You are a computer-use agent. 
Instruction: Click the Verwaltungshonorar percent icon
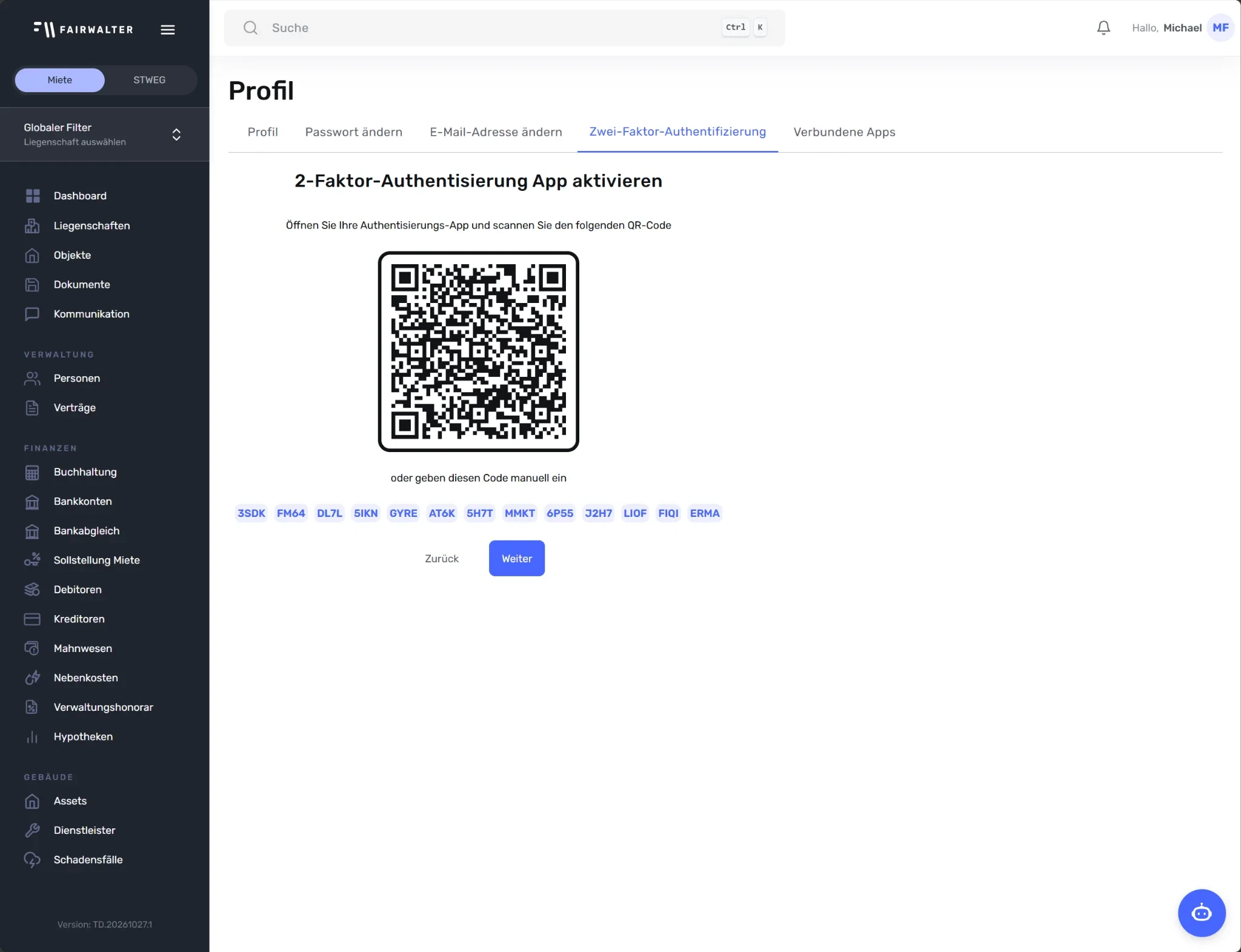(32, 707)
